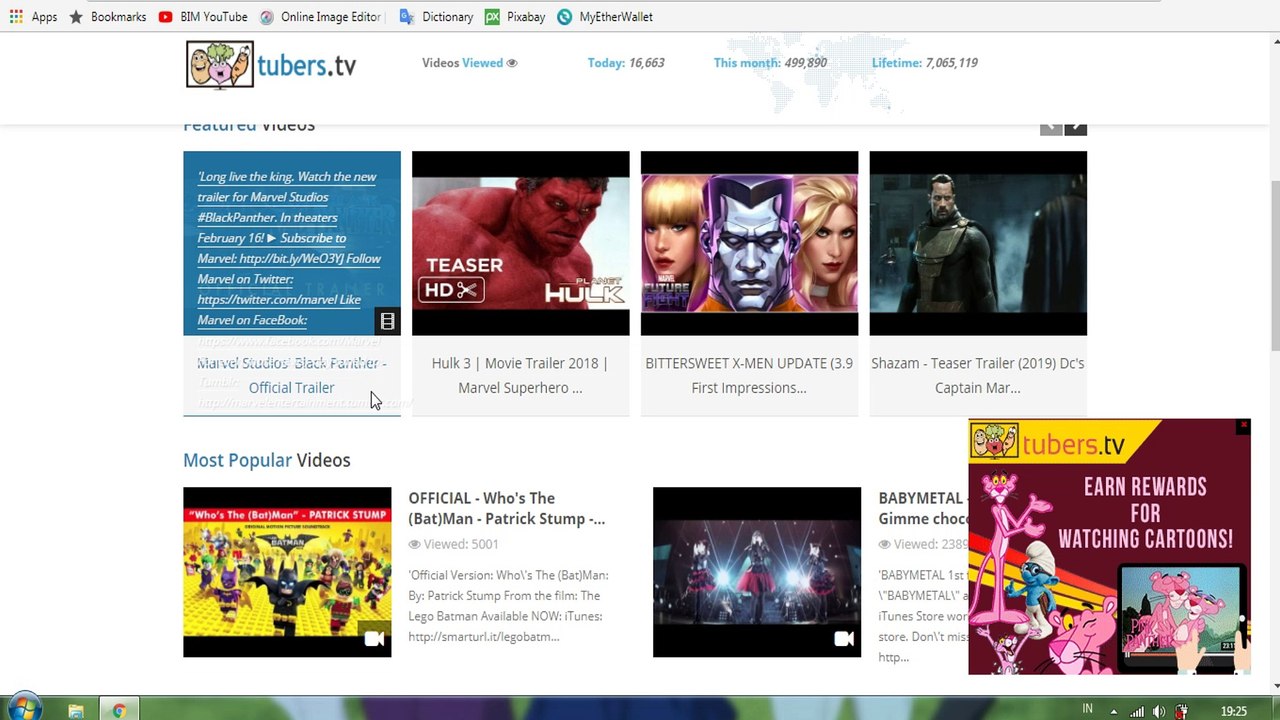Open the Planet Hulk teaser thumbnail

pos(521,243)
